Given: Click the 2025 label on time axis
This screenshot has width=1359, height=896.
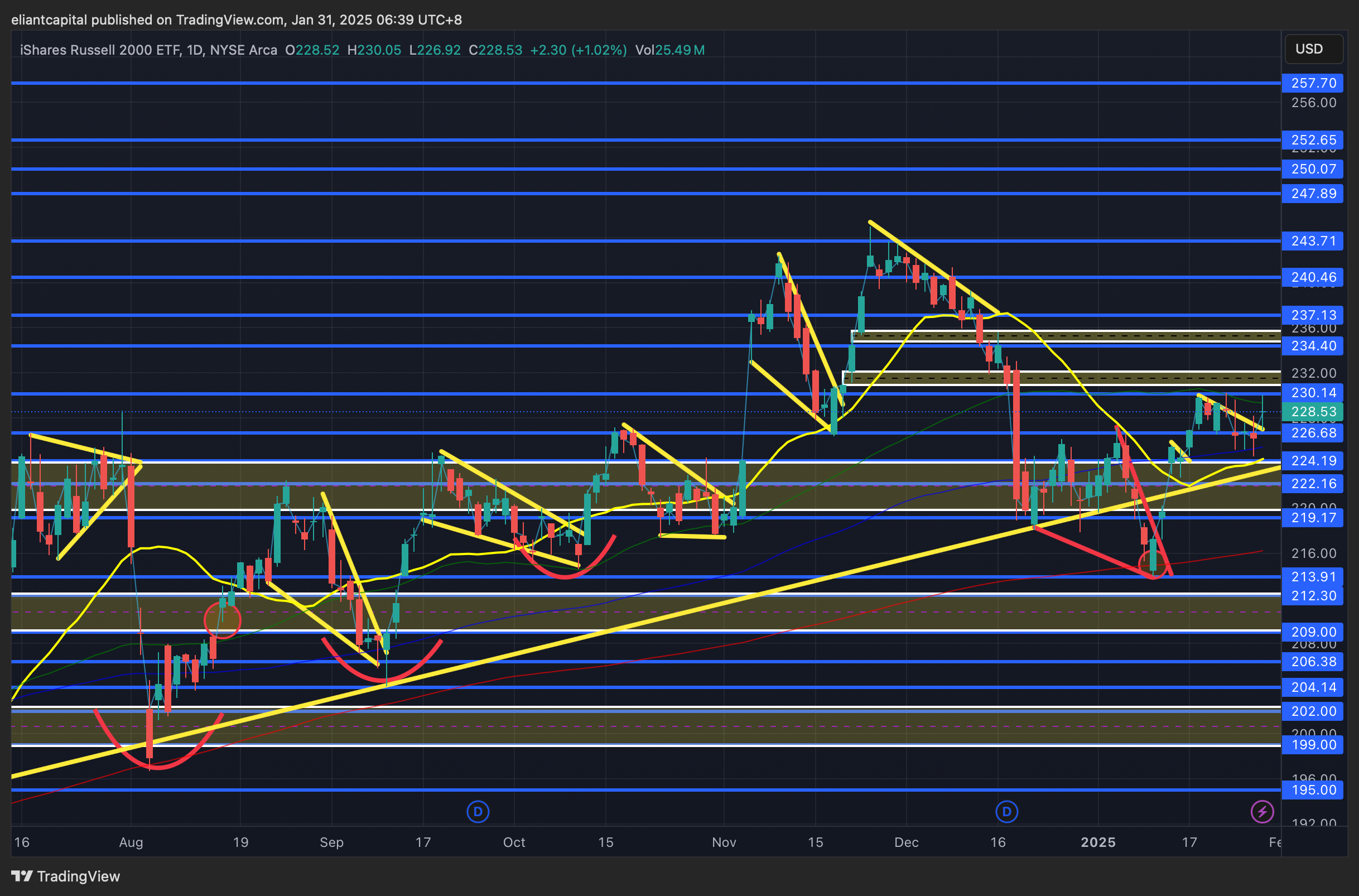Looking at the screenshot, I should (1097, 842).
